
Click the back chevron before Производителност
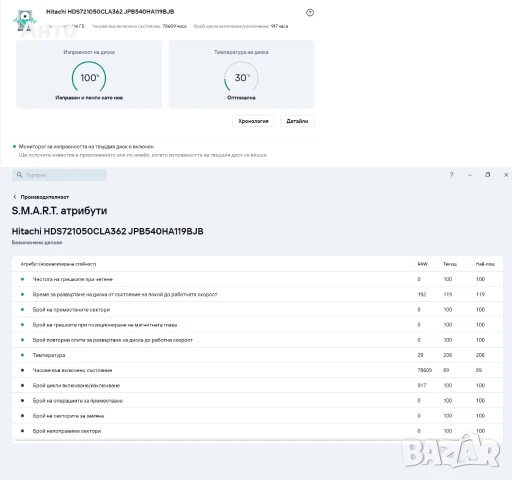15,197
